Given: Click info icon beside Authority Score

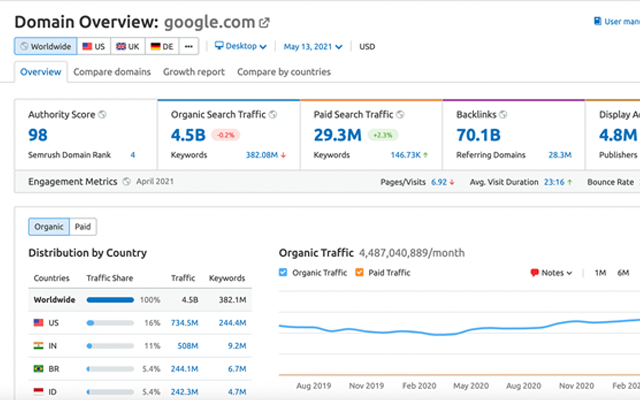Looking at the screenshot, I should 102,115.
